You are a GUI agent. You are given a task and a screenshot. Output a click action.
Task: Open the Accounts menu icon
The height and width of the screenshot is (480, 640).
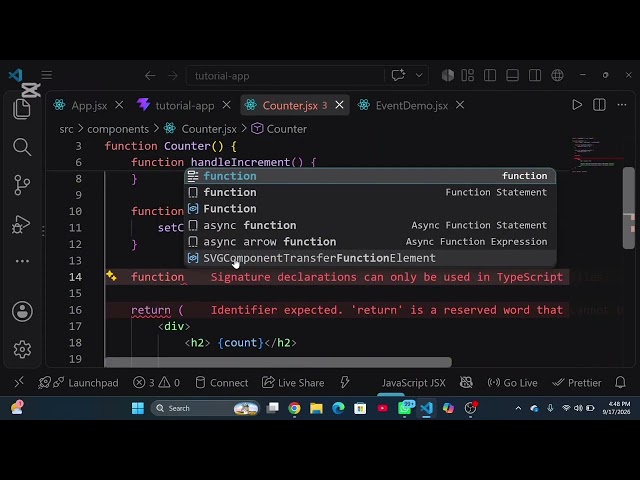22,311
